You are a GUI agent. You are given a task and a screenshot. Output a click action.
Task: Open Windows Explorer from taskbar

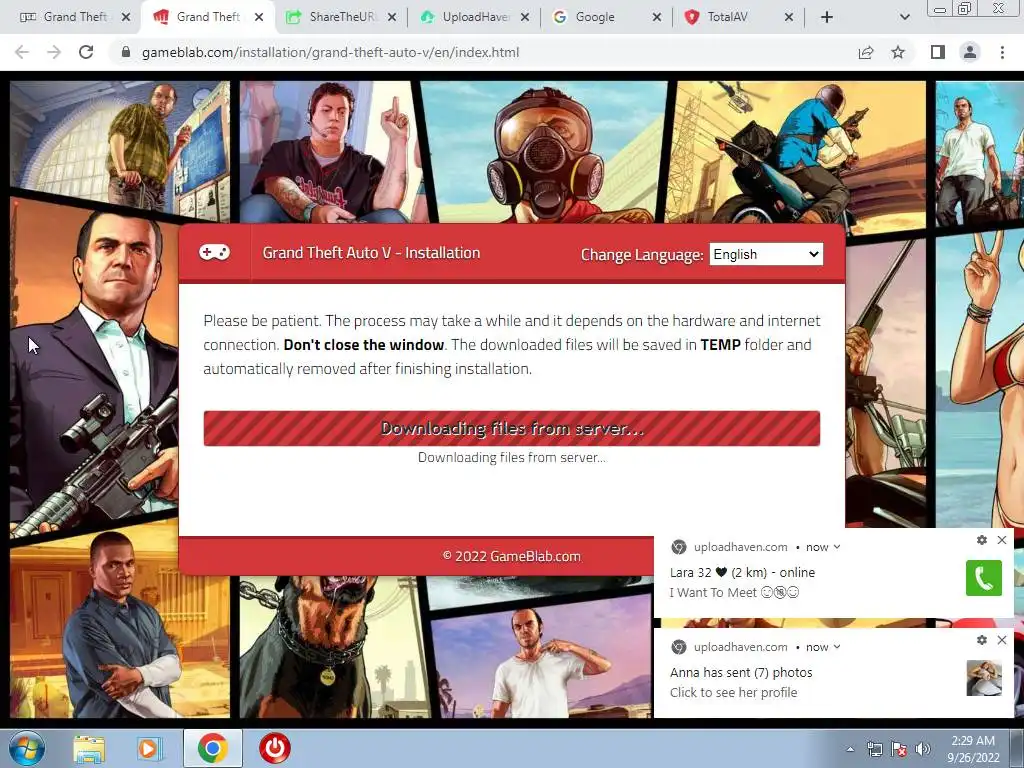[89, 748]
